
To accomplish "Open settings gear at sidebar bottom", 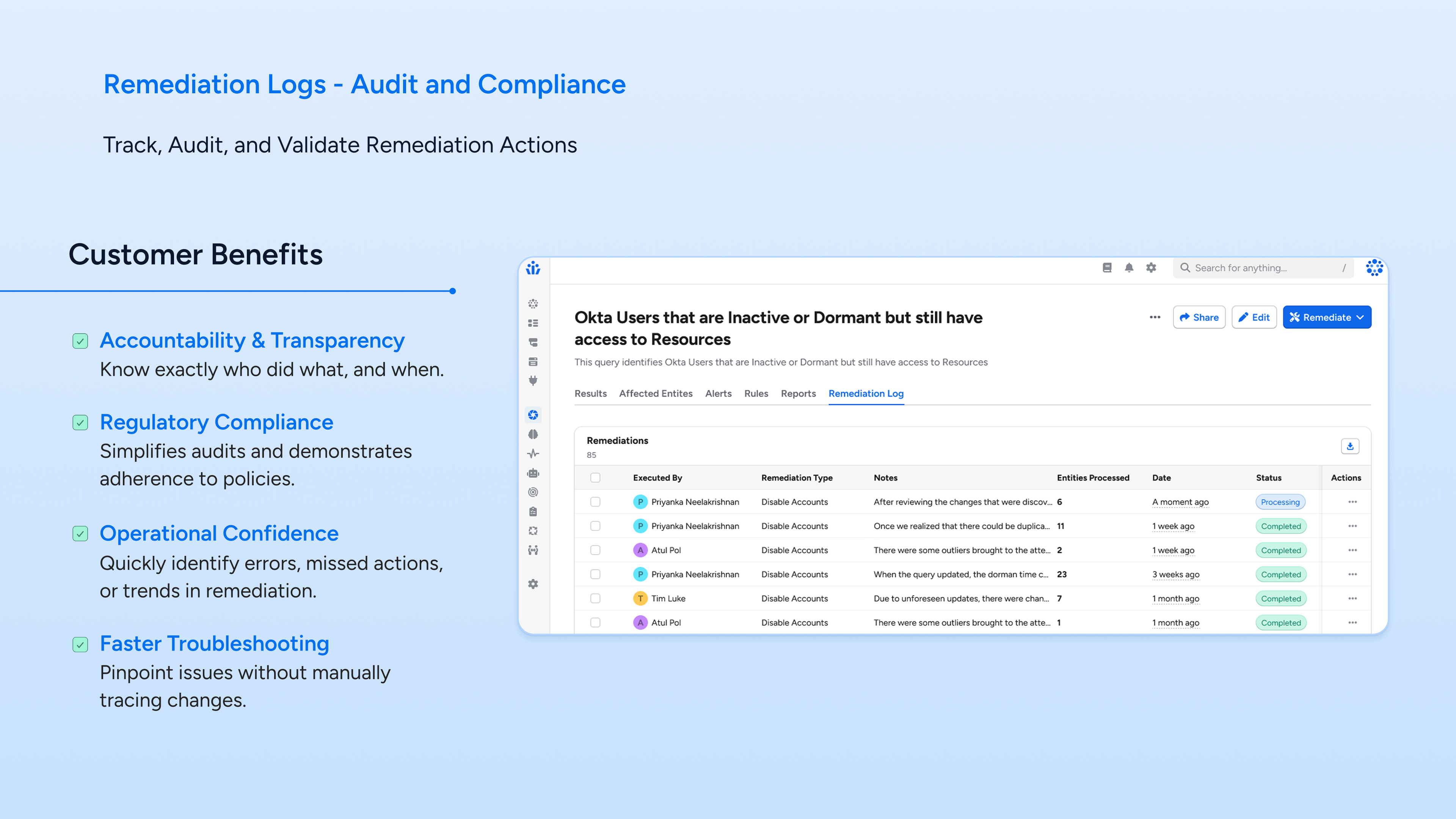I will 533,584.
